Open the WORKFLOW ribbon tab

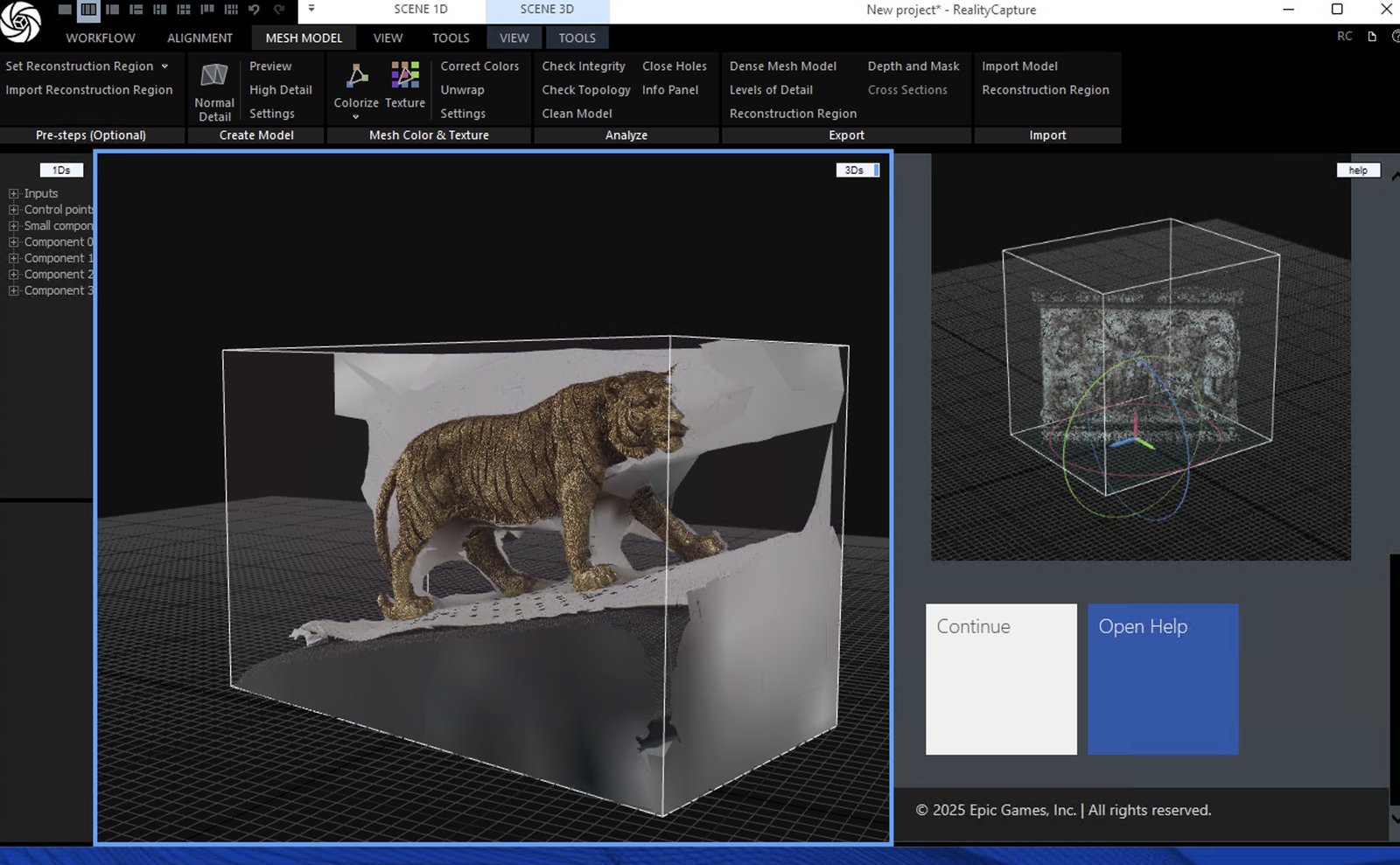(101, 38)
